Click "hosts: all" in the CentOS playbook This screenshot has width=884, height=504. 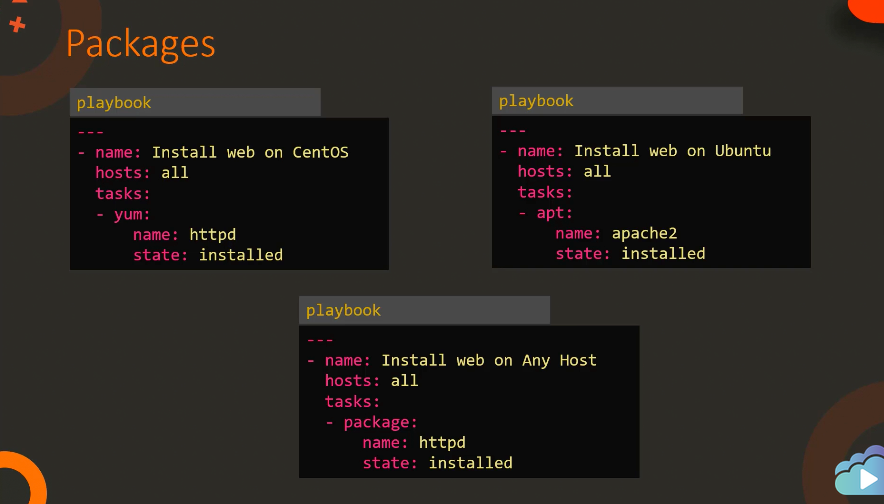pyautogui.click(x=142, y=173)
